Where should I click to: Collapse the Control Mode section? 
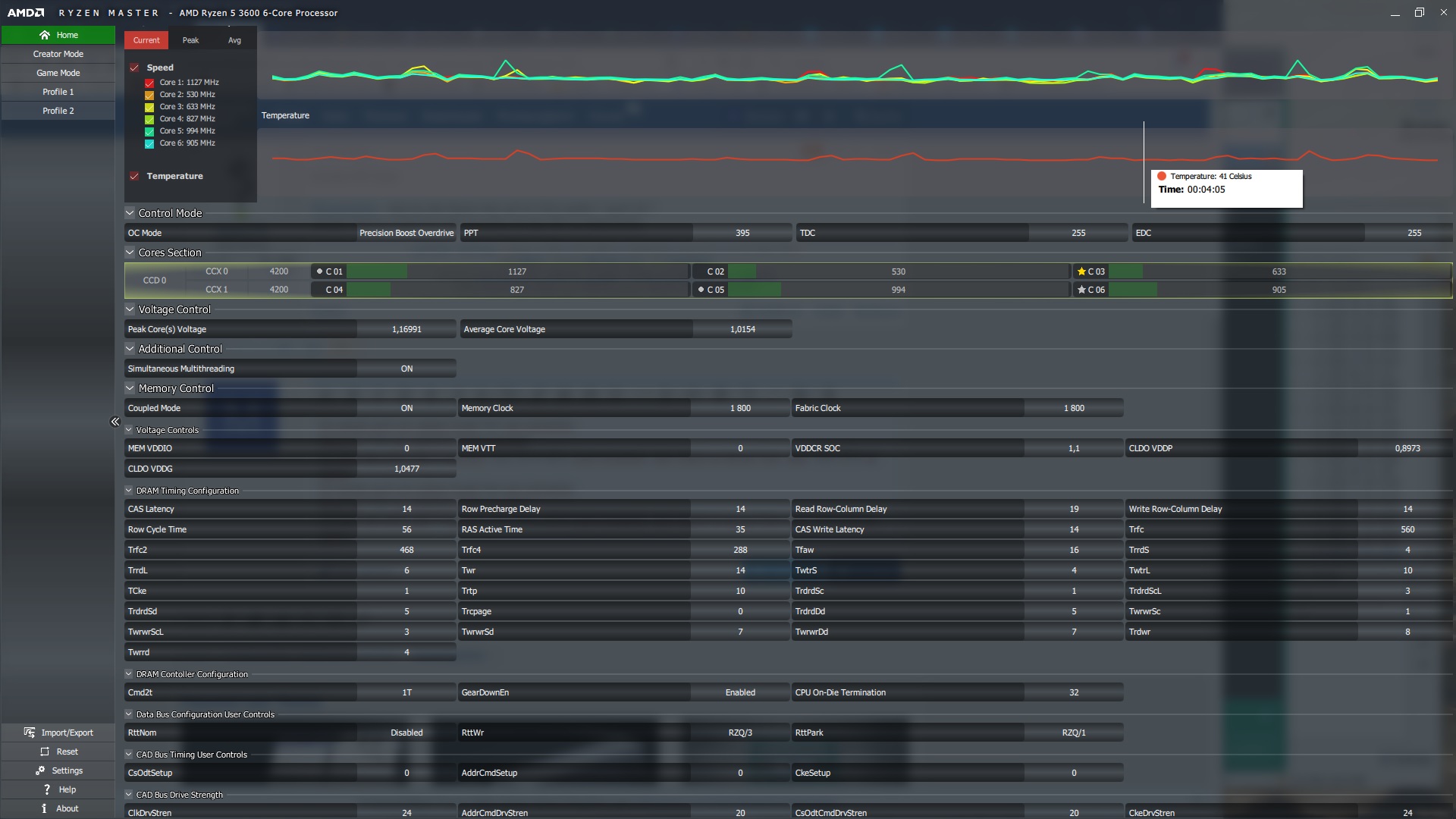coord(130,213)
